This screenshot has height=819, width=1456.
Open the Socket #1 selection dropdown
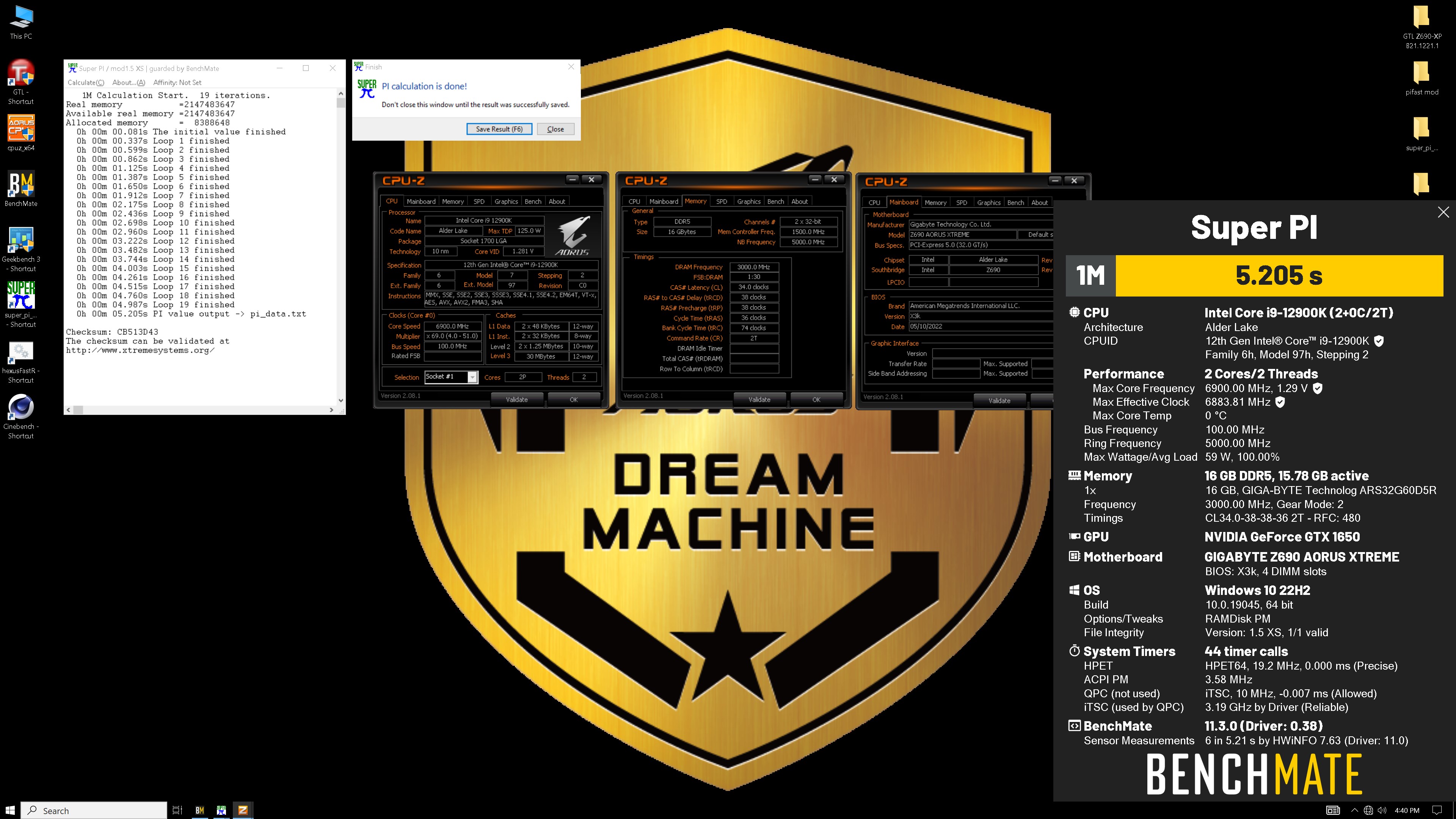(x=472, y=377)
